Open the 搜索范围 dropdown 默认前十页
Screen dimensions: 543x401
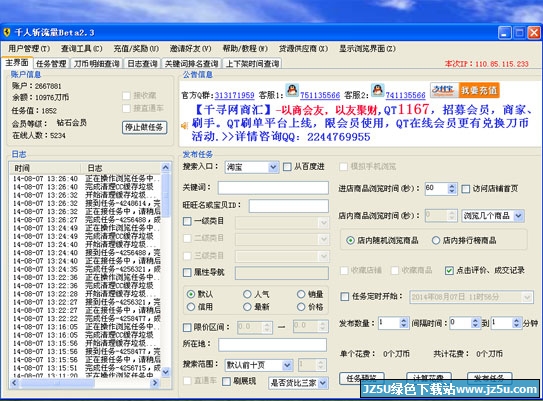259,365
